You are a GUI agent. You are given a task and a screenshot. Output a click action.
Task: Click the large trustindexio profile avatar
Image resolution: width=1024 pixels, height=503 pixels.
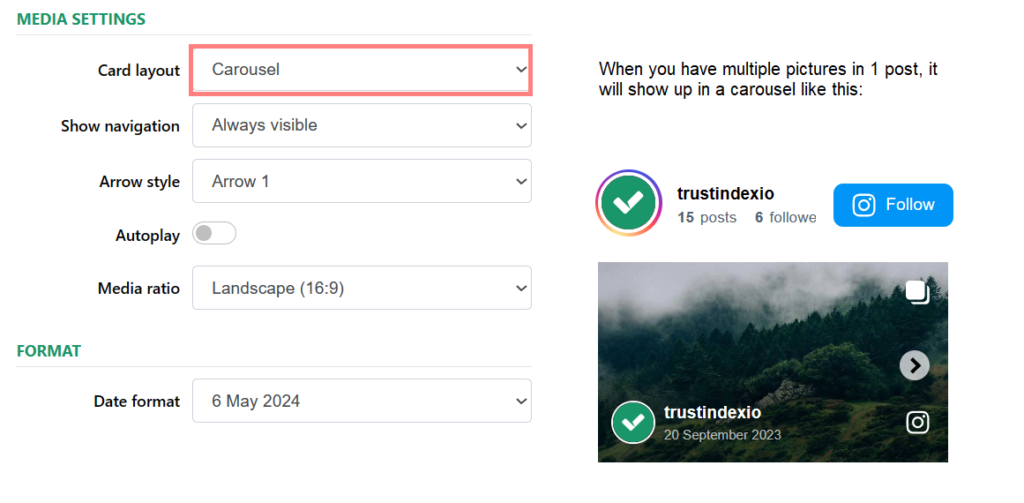coord(628,203)
